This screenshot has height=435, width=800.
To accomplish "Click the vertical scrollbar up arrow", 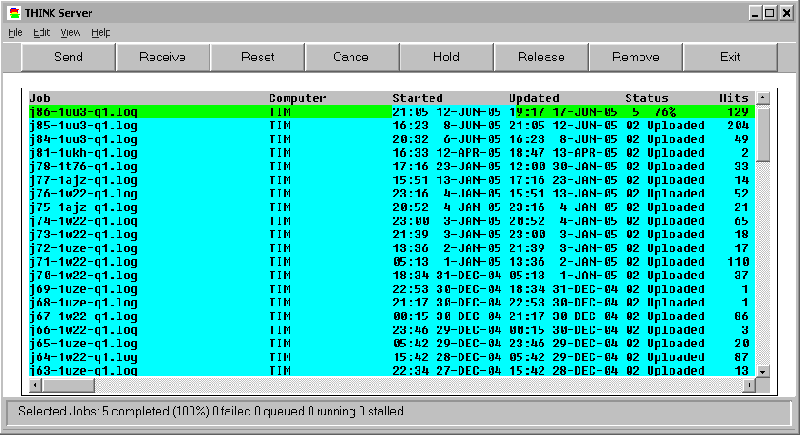I will pos(763,98).
